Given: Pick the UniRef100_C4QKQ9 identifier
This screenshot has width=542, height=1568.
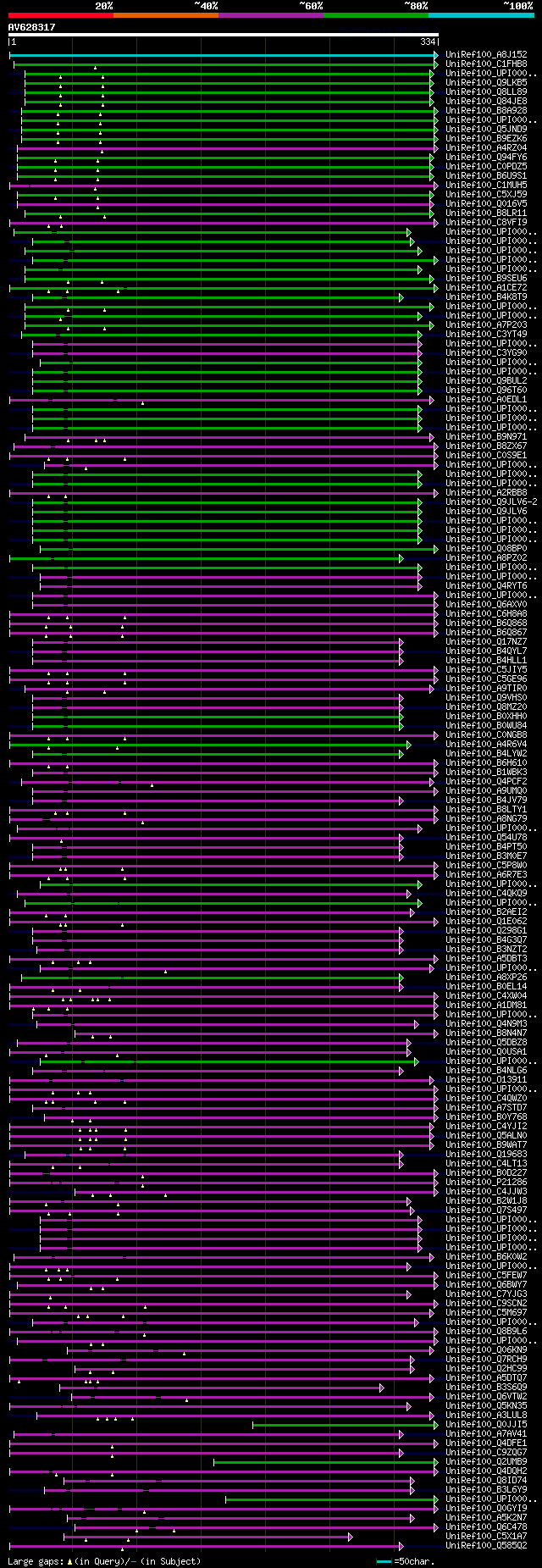Looking at the screenshot, I should 486,893.
